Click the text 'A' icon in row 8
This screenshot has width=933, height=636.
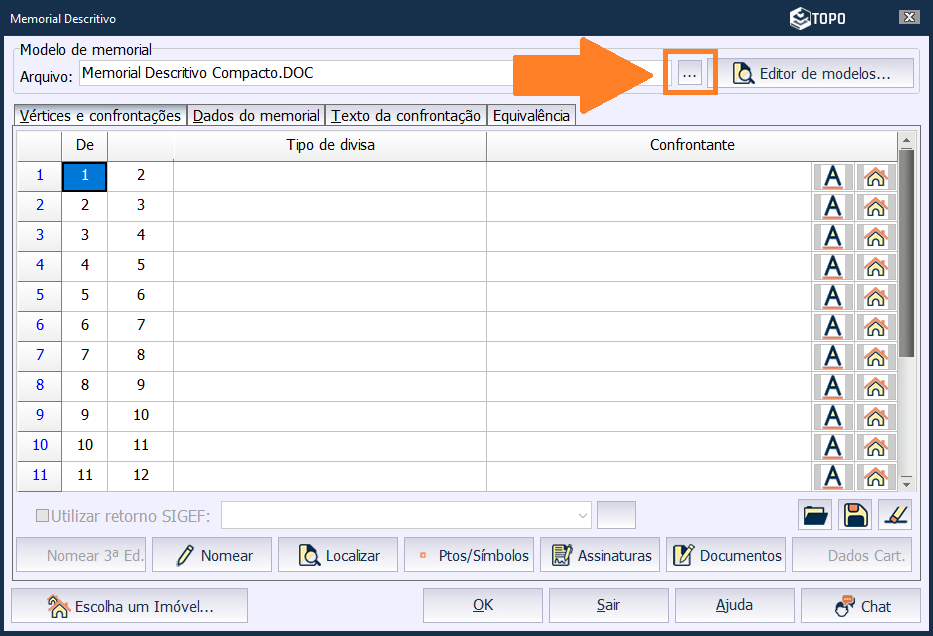click(x=833, y=386)
